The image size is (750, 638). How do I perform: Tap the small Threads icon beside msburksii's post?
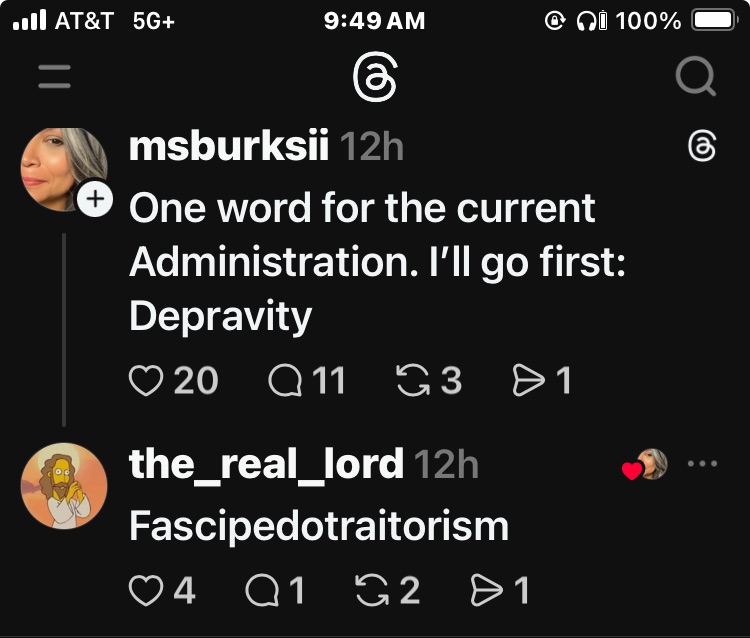[x=703, y=148]
